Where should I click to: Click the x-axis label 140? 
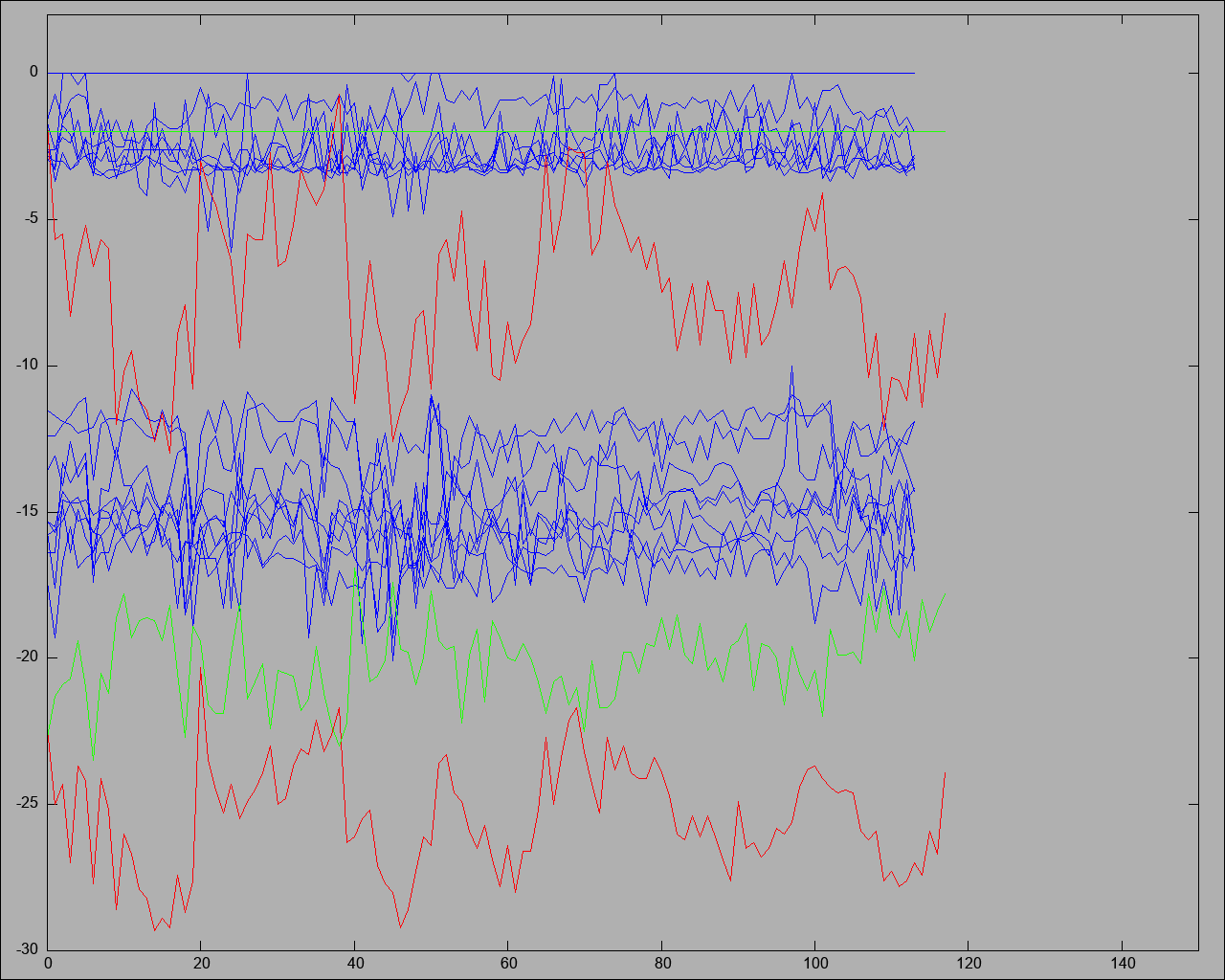click(x=1122, y=964)
